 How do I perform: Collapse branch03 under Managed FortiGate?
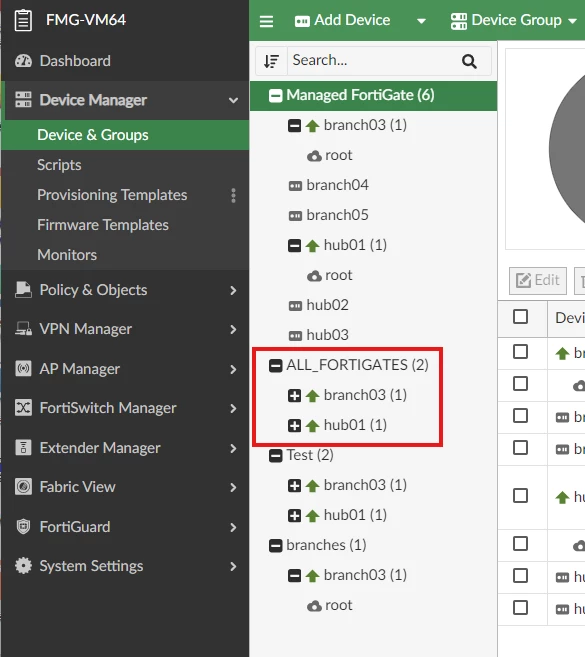click(294, 125)
